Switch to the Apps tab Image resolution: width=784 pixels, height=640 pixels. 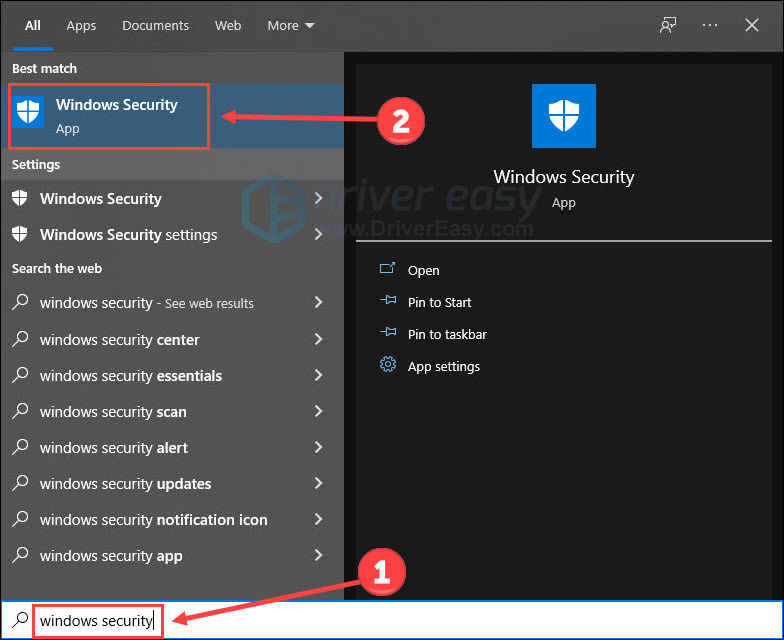pyautogui.click(x=81, y=26)
